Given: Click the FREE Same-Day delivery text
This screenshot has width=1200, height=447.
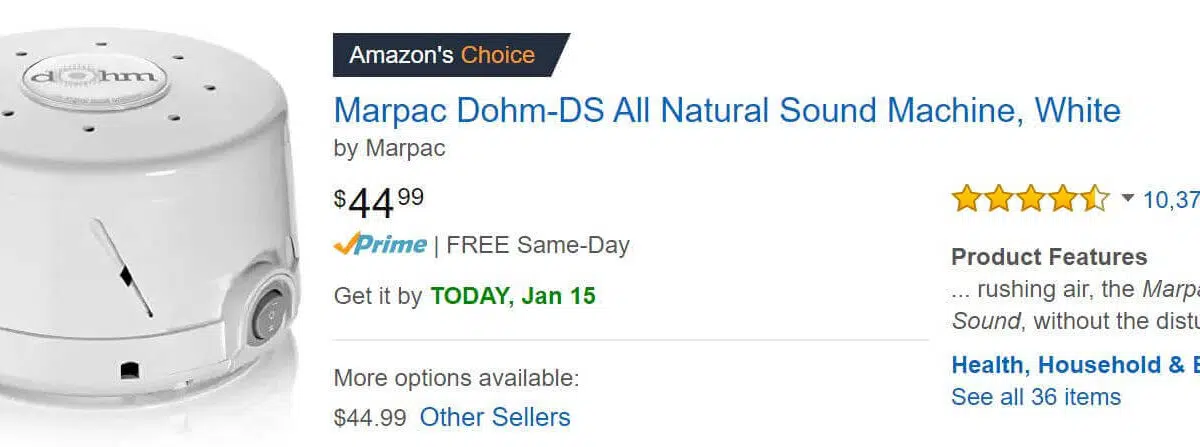Looking at the screenshot, I should [538, 244].
